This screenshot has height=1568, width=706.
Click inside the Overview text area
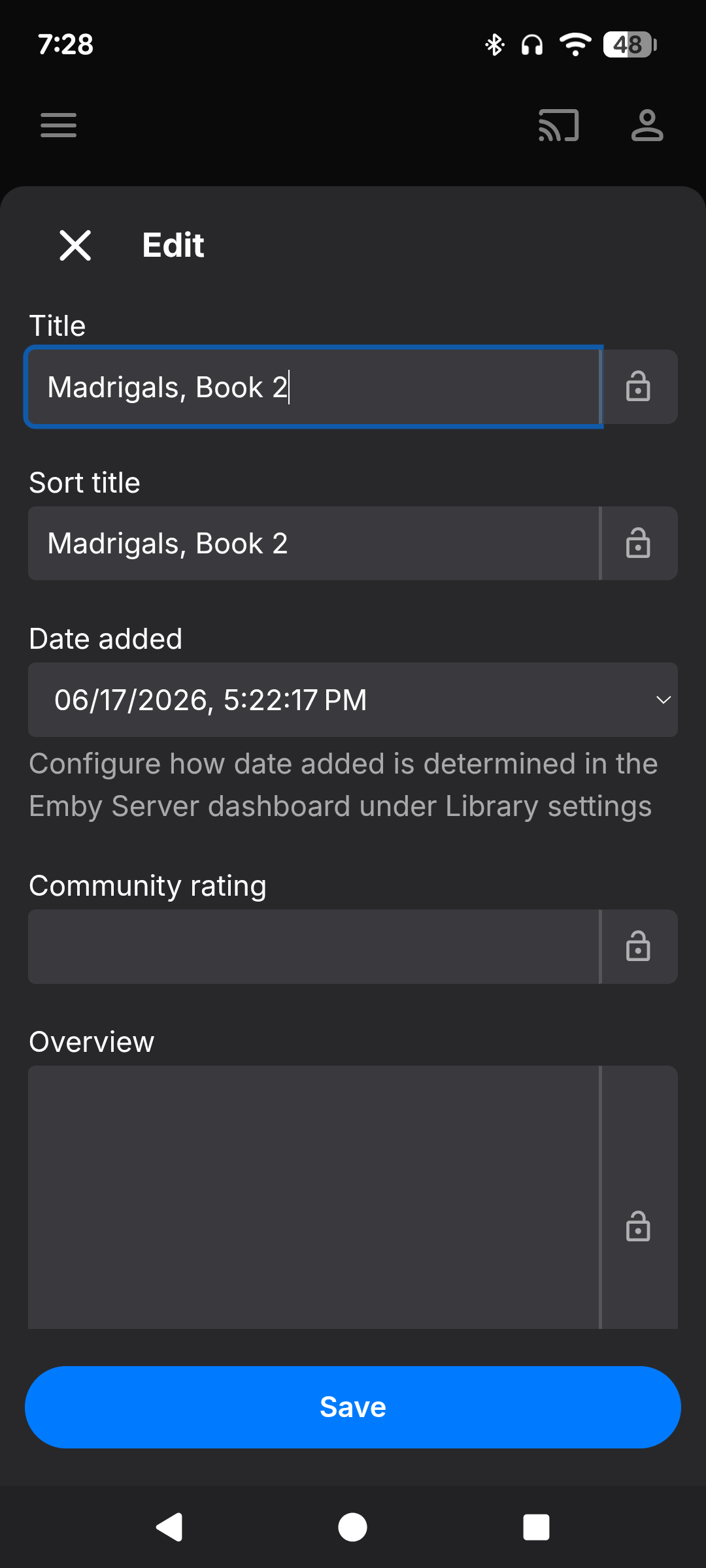coord(313,1197)
